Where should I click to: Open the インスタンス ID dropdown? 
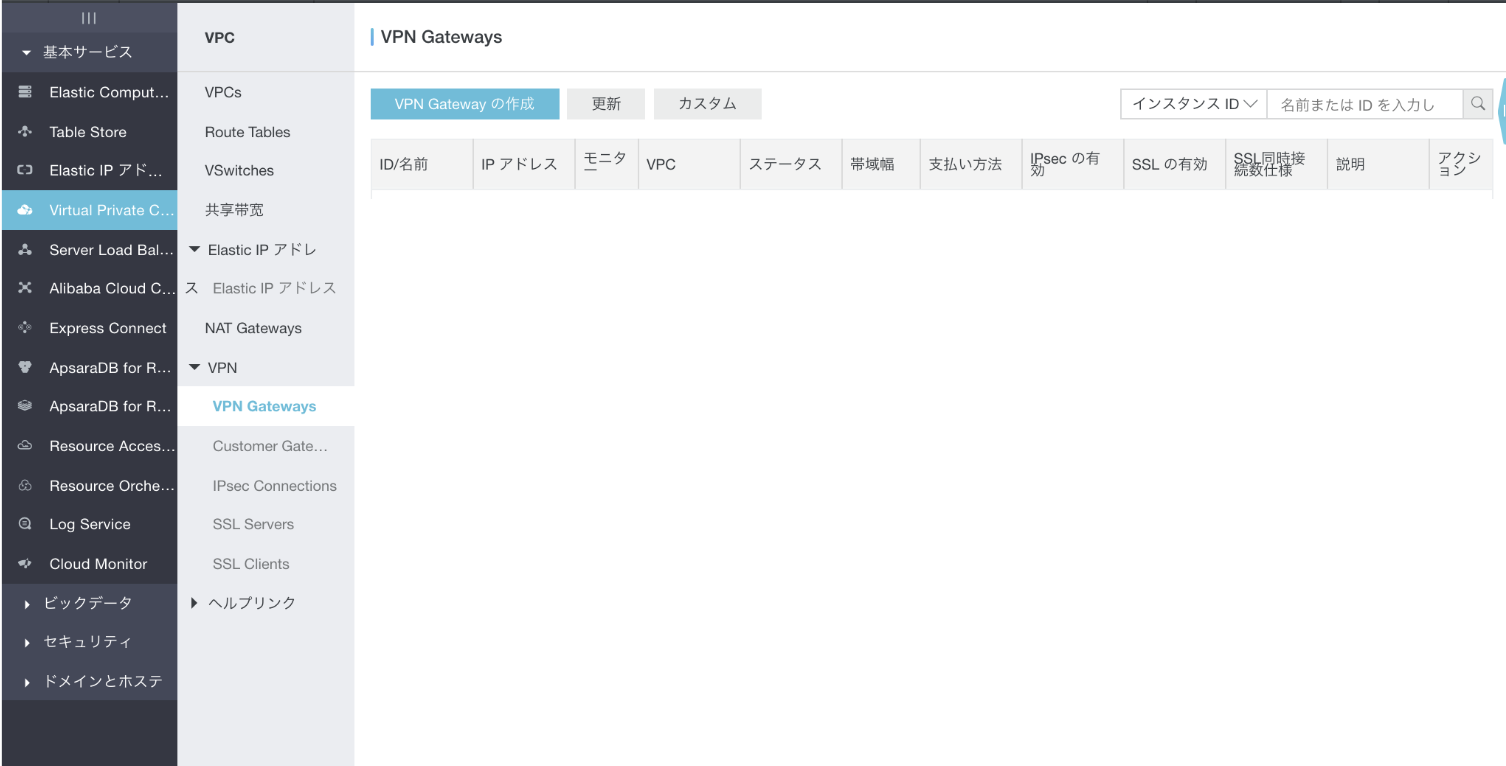pos(1194,104)
